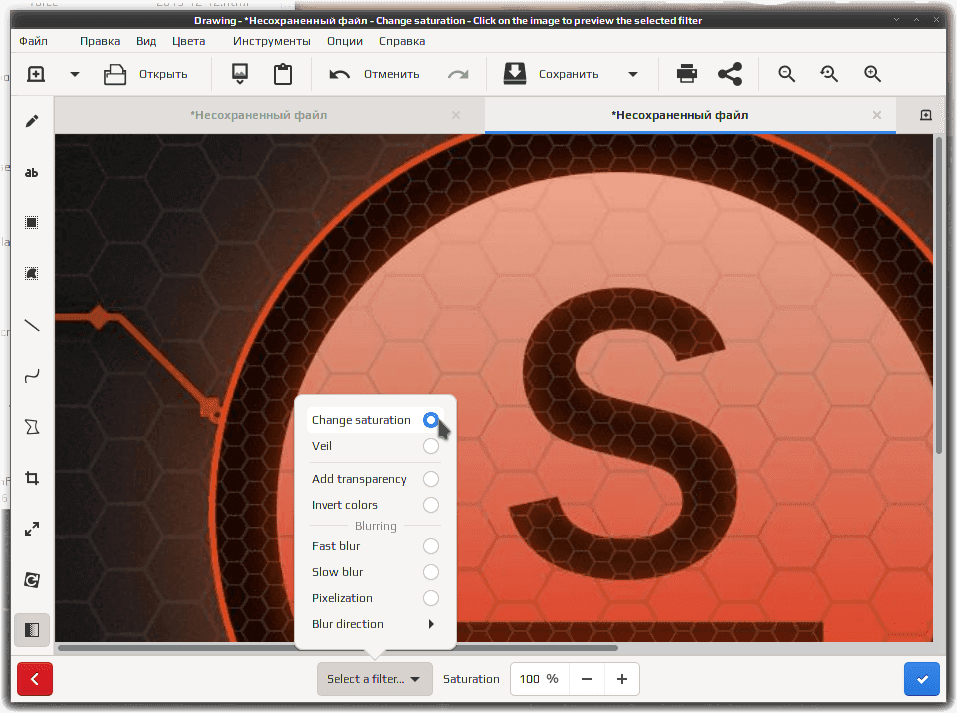Image resolution: width=957 pixels, height=713 pixels.
Task: Open the Инструменты menu
Action: tap(272, 41)
